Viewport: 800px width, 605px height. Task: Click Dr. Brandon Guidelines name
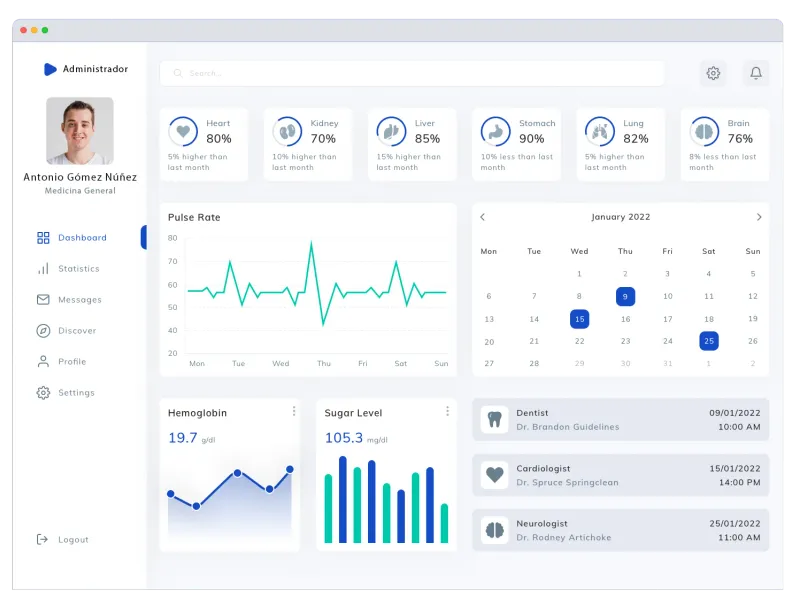point(567,427)
